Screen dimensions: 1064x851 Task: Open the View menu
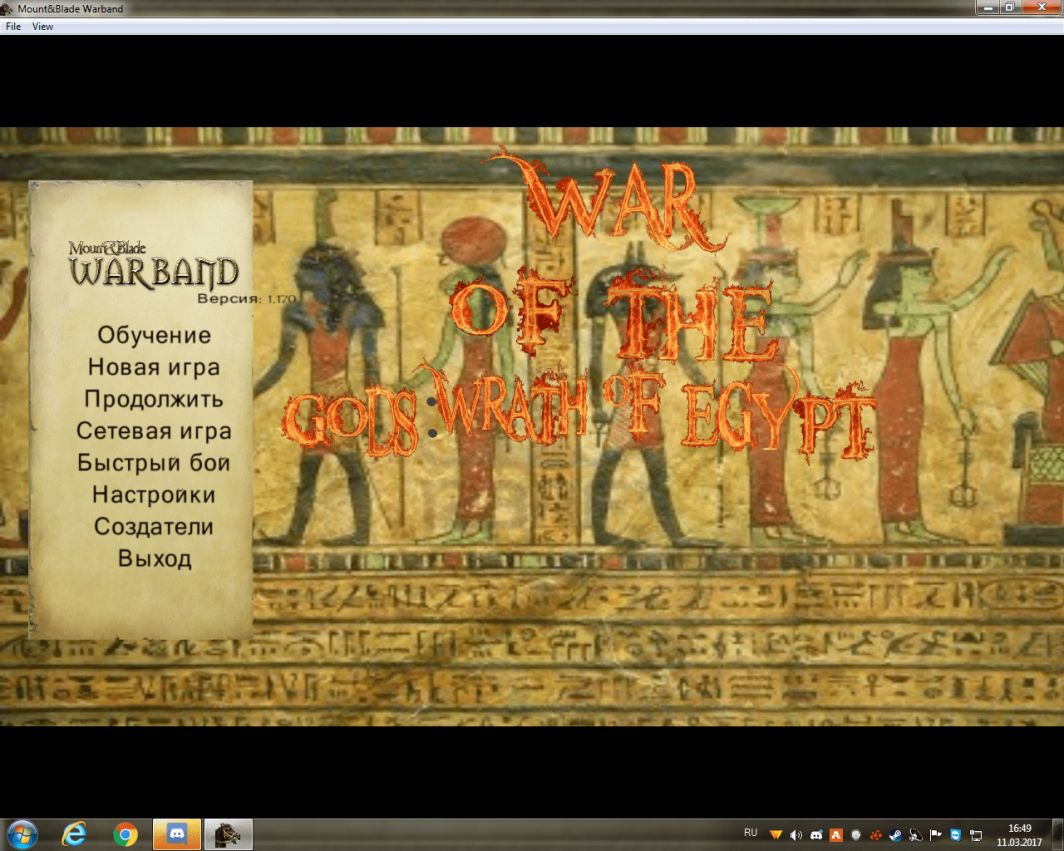tap(43, 27)
